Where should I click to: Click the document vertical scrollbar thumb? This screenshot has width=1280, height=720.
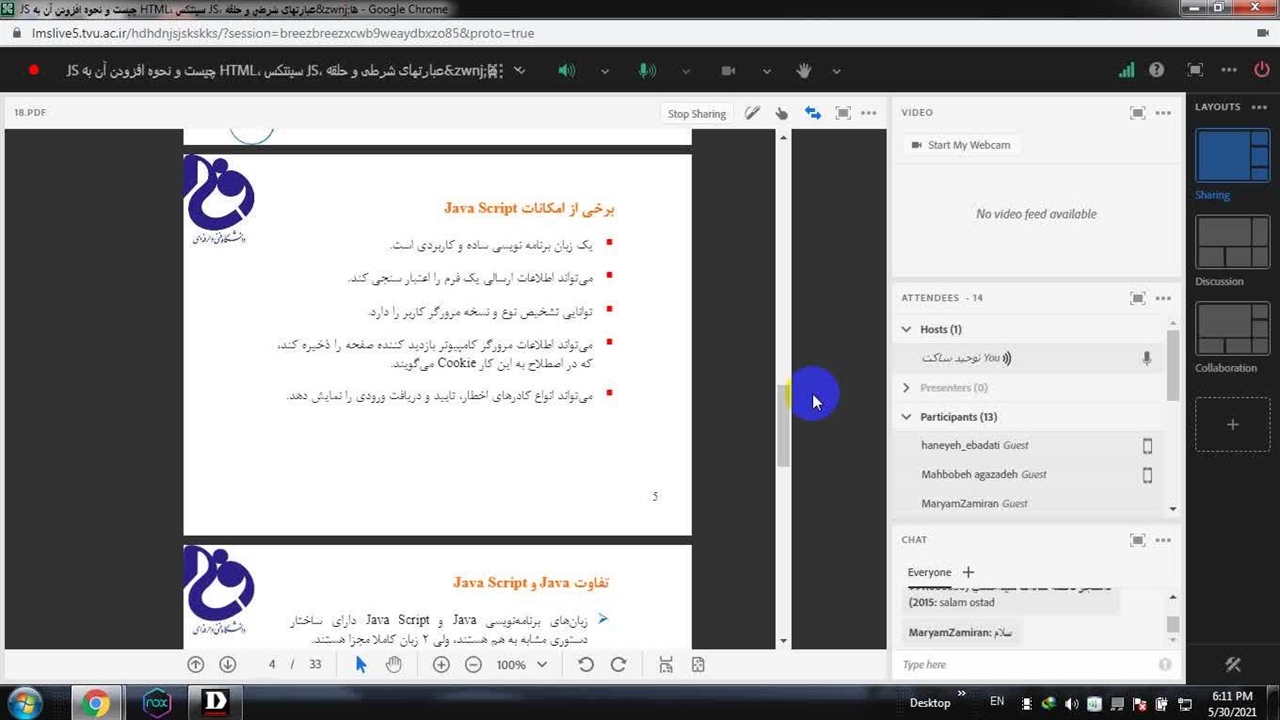coord(784,425)
